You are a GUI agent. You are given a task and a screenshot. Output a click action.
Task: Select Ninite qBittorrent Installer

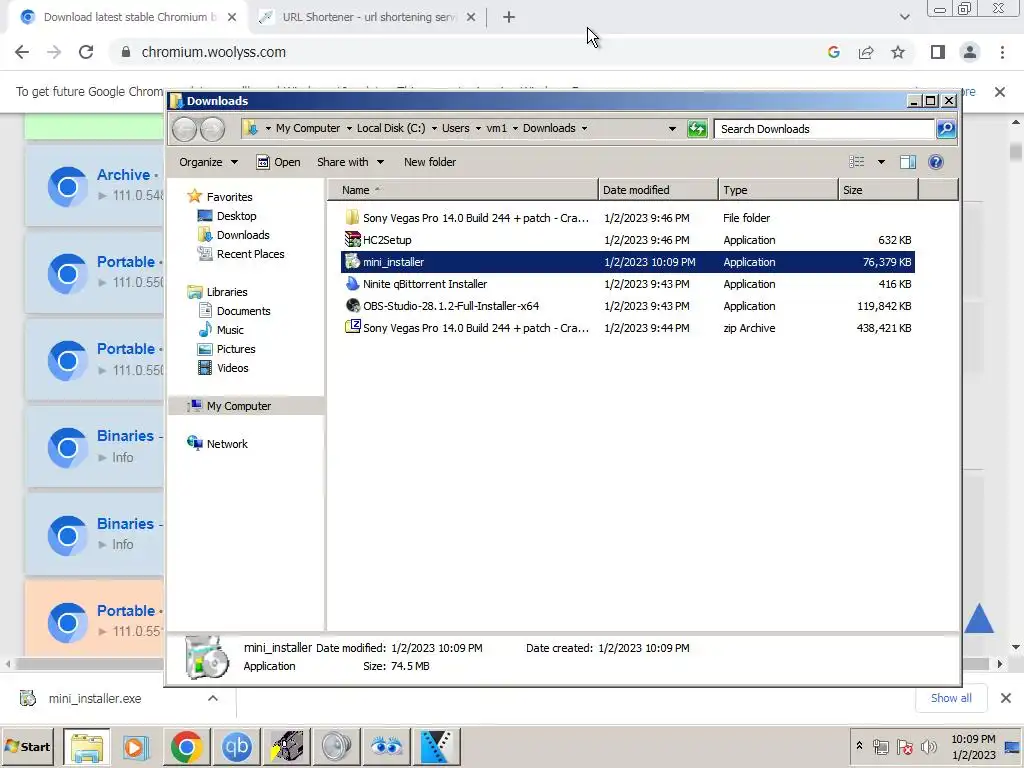click(x=628, y=284)
